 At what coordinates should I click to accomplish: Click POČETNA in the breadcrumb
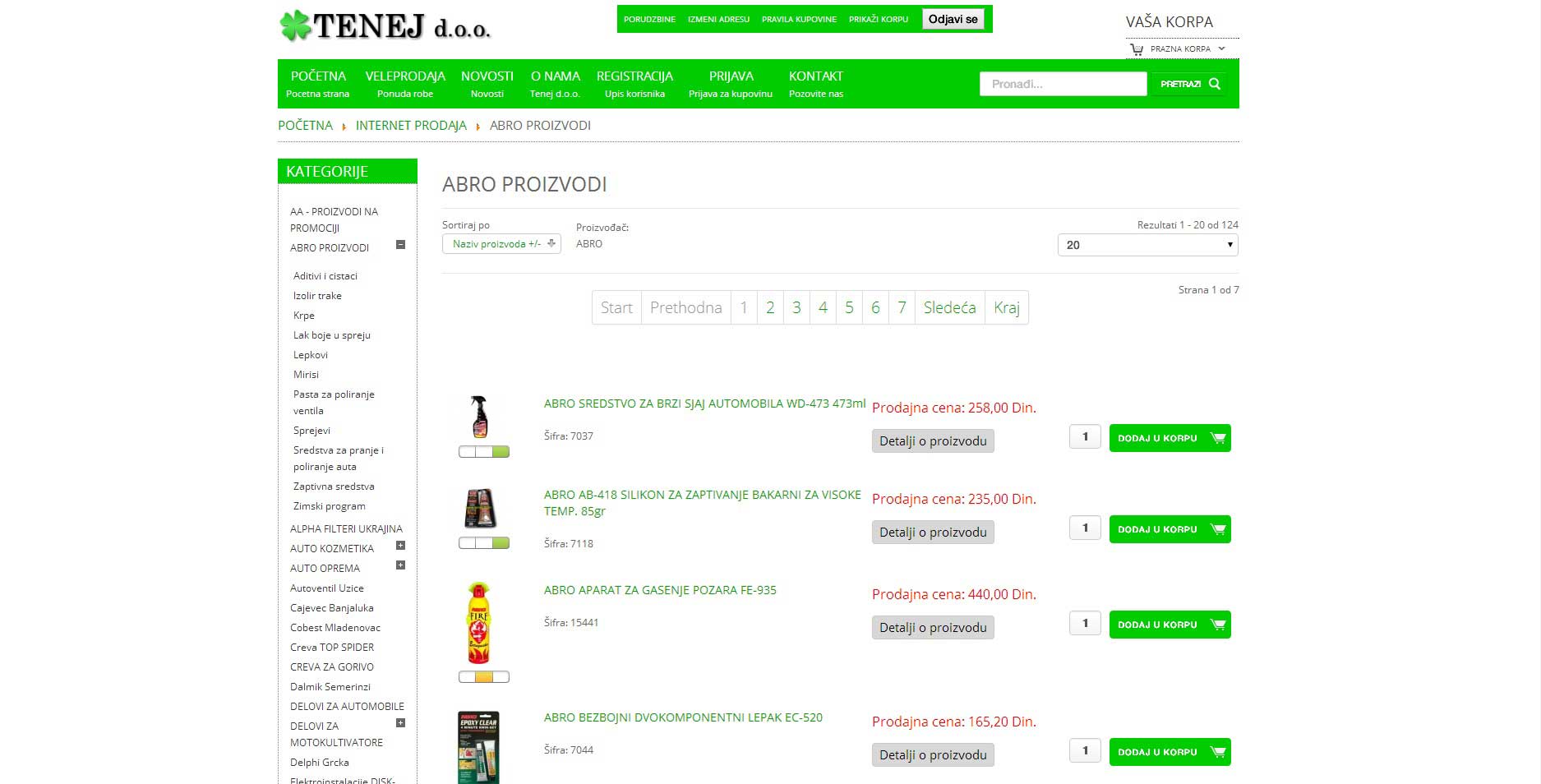[305, 126]
